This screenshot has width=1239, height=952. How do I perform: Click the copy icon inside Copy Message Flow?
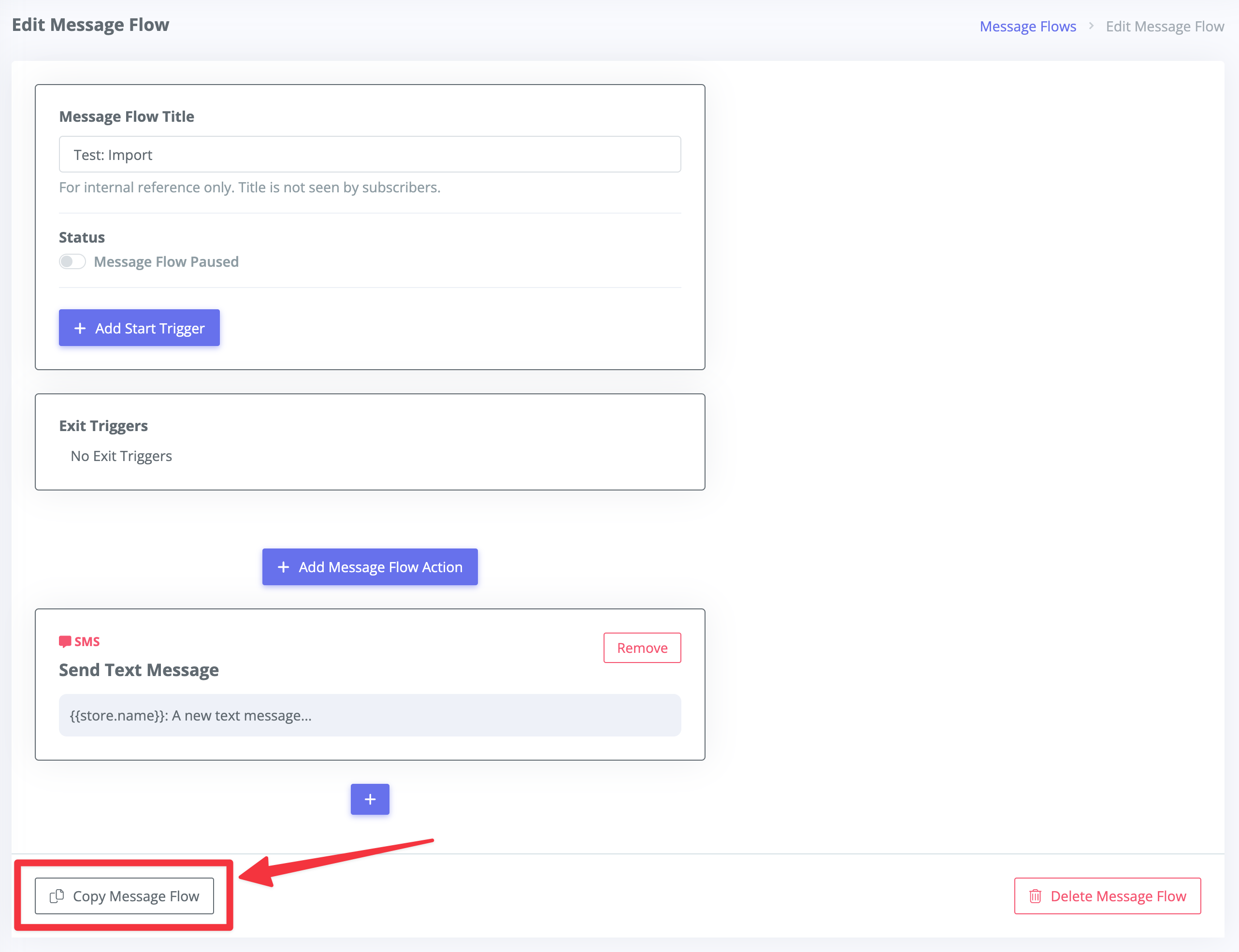point(57,896)
